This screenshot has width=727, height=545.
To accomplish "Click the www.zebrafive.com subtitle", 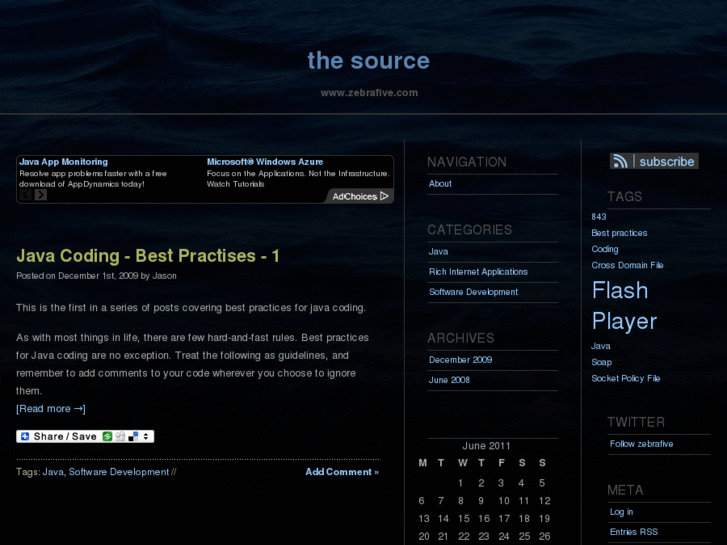I will (x=369, y=93).
